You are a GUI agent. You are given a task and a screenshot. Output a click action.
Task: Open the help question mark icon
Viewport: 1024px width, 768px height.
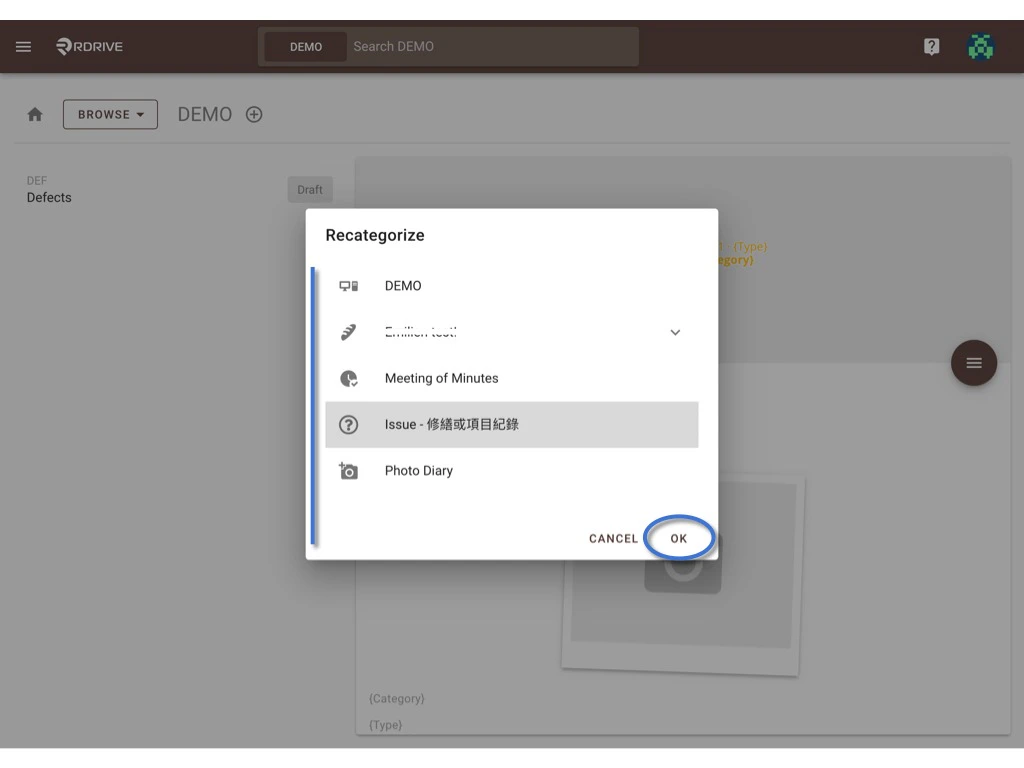[931, 46]
